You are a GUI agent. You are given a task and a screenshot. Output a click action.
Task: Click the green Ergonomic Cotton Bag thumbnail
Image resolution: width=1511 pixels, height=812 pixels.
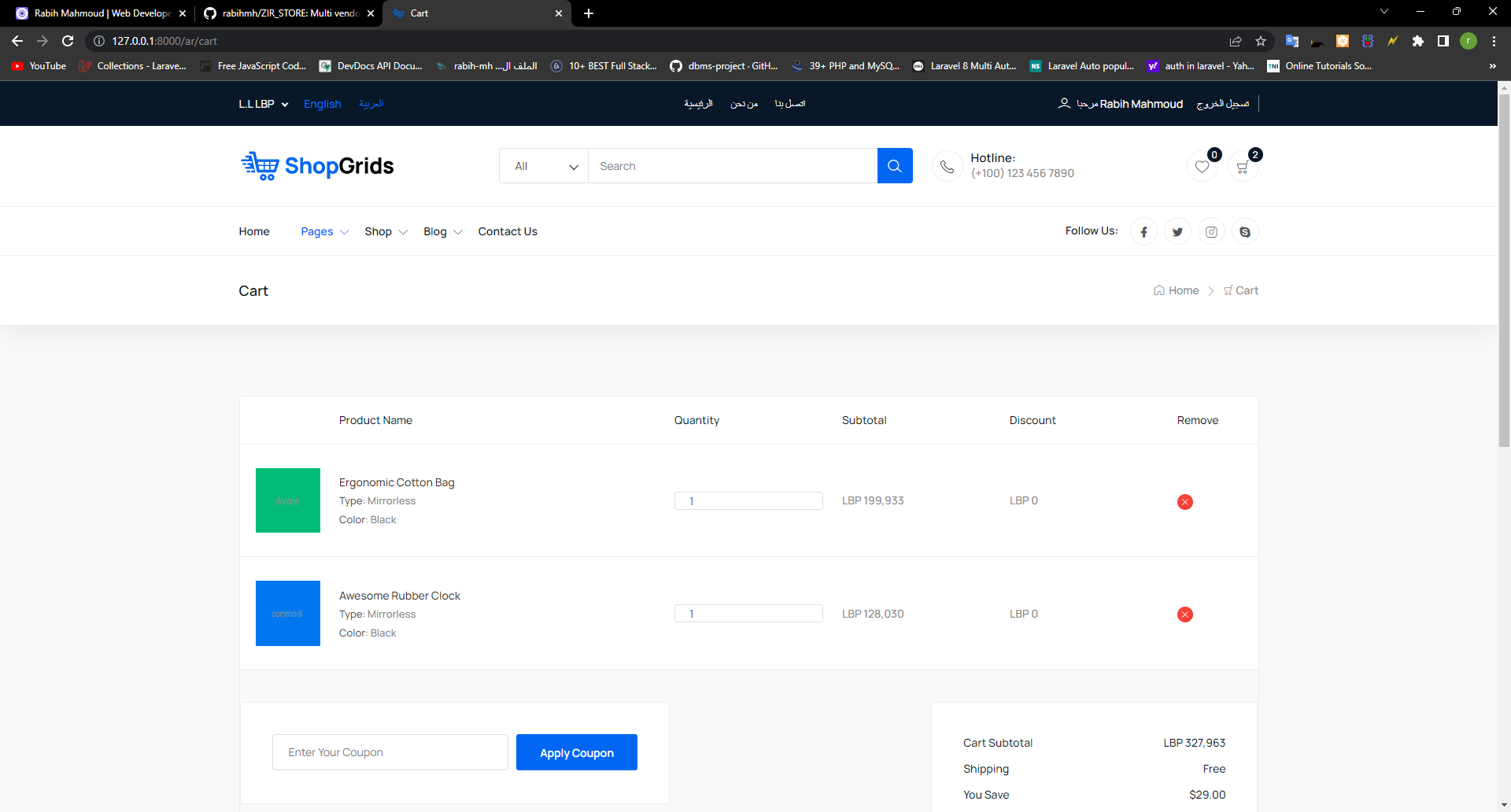[288, 500]
